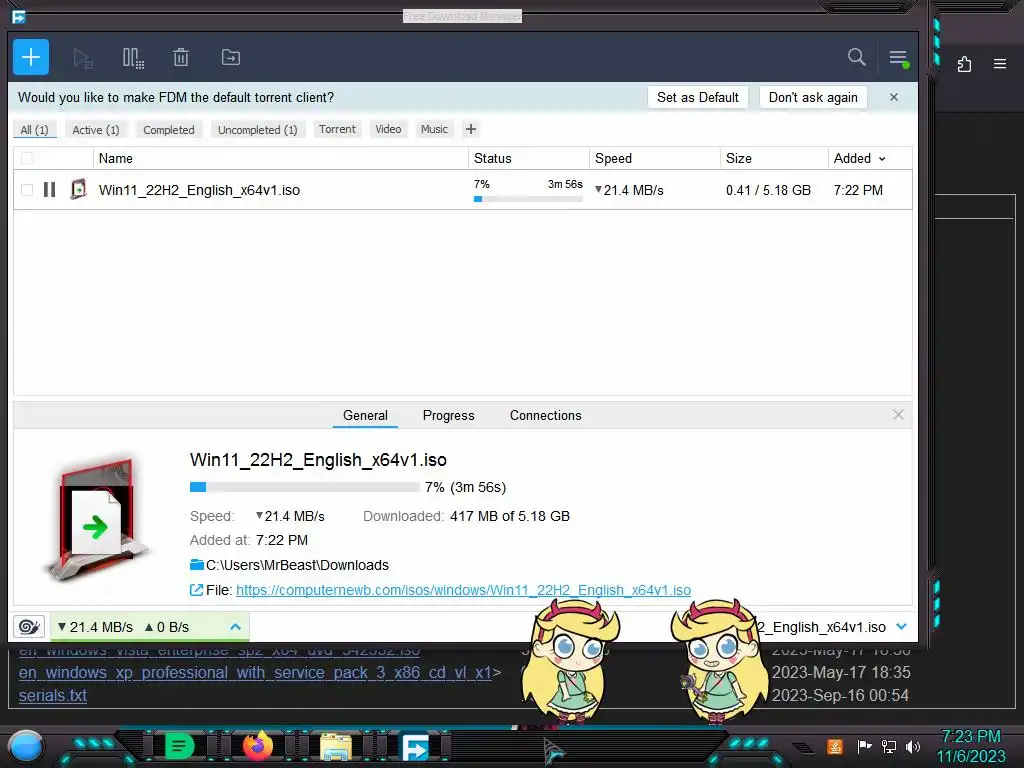
Task: Click Set as Default button
Action: coord(697,97)
